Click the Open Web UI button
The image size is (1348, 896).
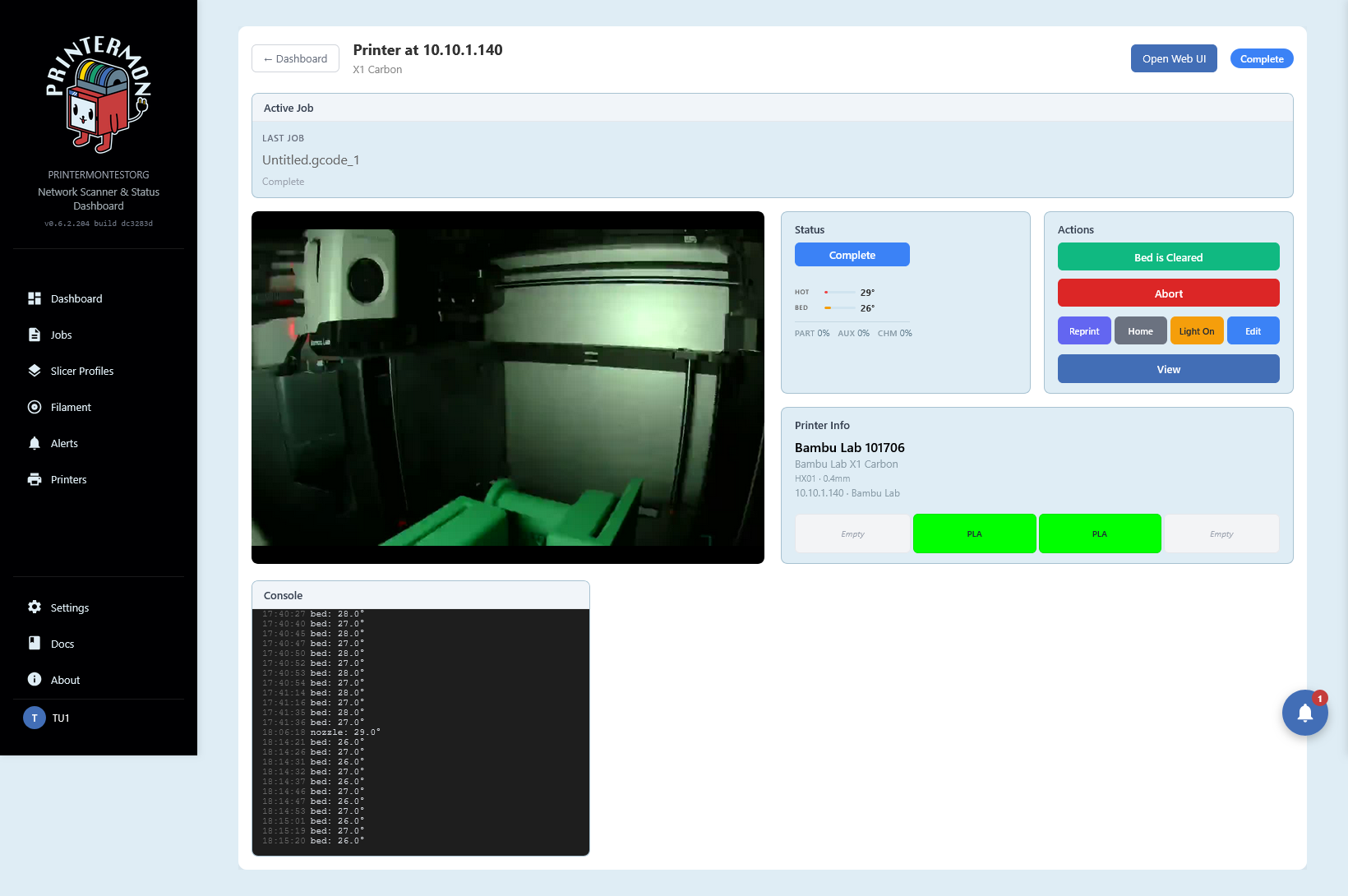1173,58
